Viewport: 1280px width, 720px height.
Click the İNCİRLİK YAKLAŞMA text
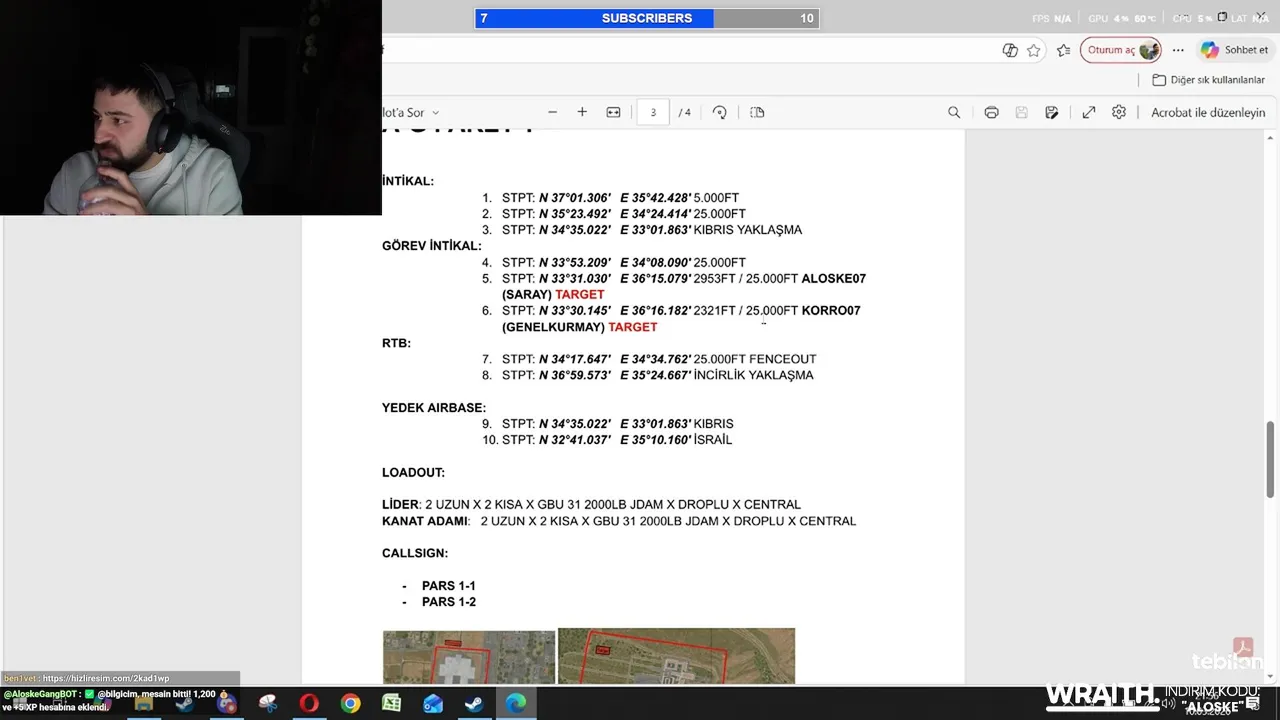click(753, 375)
